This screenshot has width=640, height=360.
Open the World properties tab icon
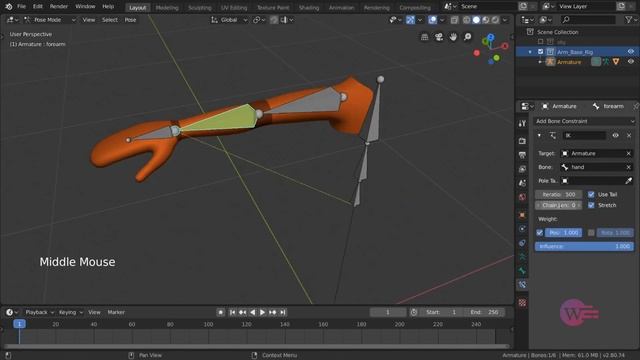click(522, 197)
